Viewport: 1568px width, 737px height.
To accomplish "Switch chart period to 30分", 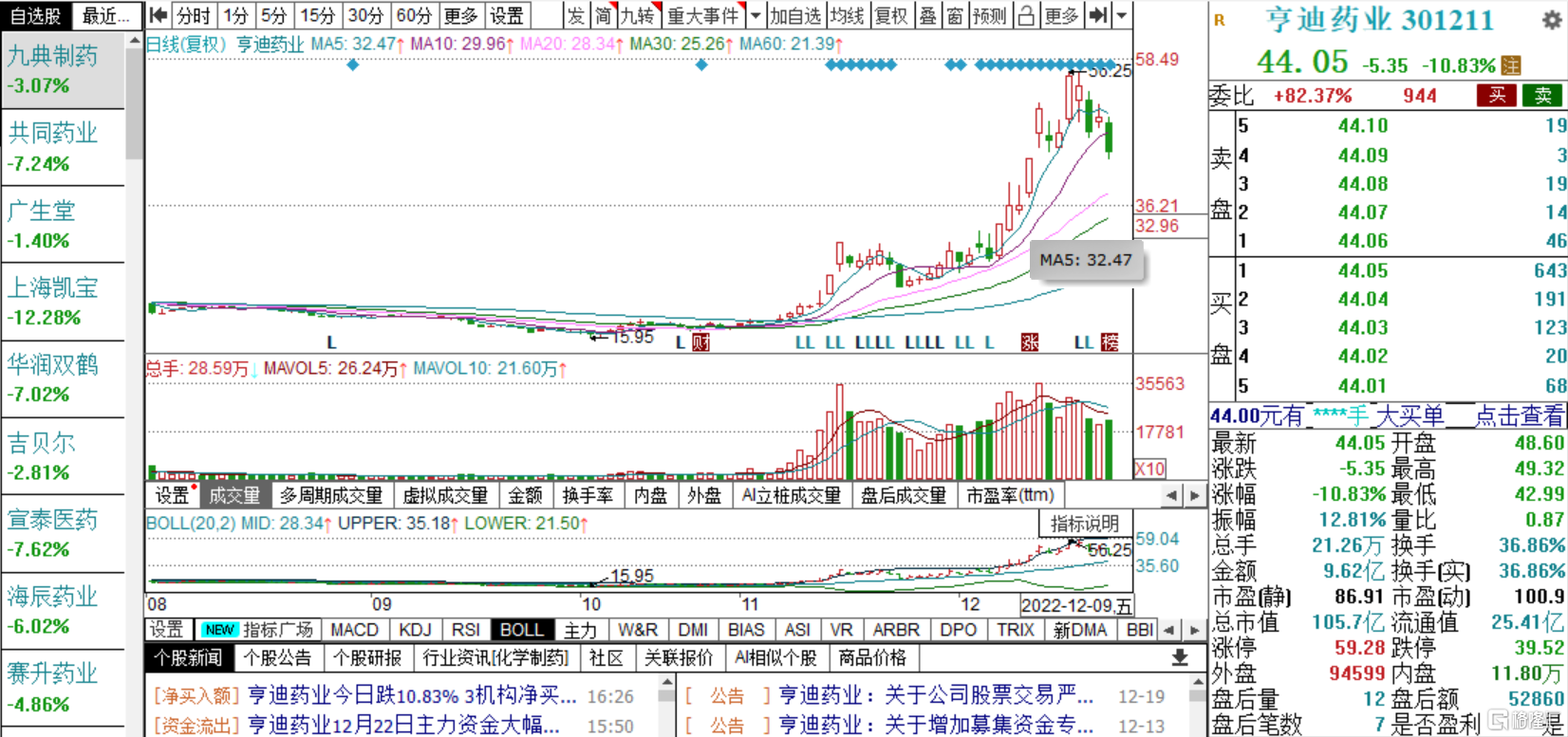I will tap(365, 15).
